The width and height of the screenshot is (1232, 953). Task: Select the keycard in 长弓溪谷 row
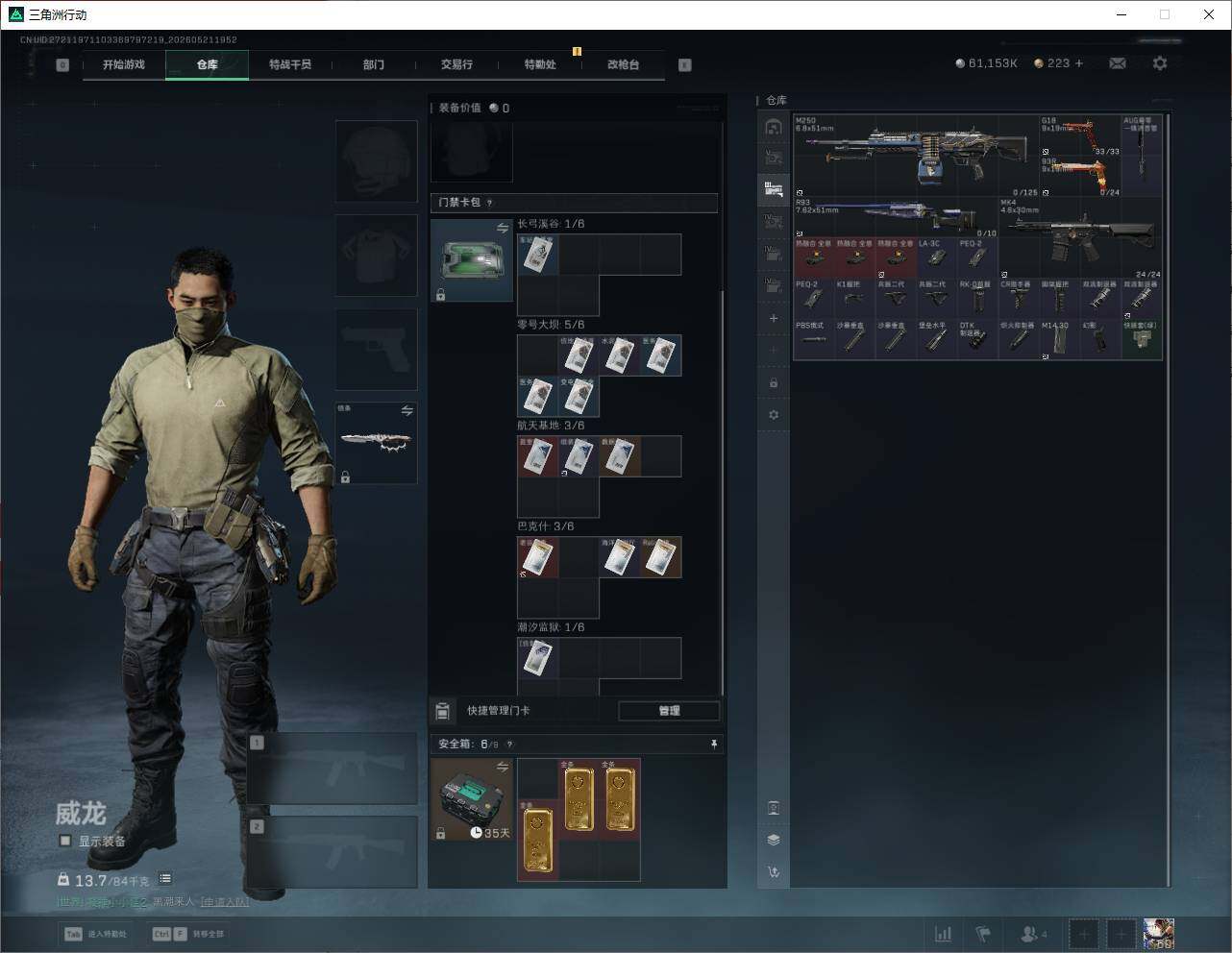537,255
